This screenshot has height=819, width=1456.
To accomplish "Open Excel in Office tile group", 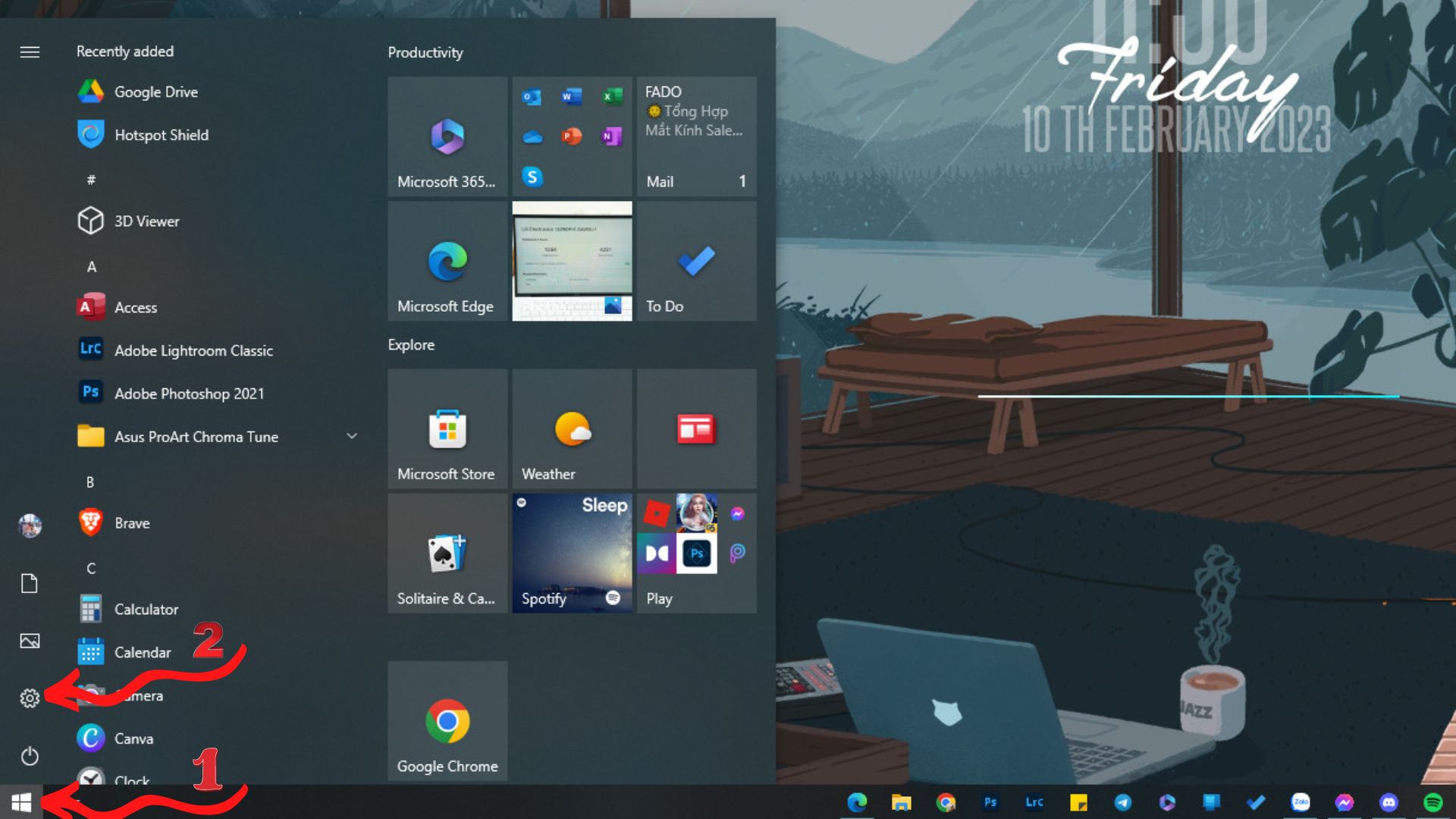I will coord(611,97).
